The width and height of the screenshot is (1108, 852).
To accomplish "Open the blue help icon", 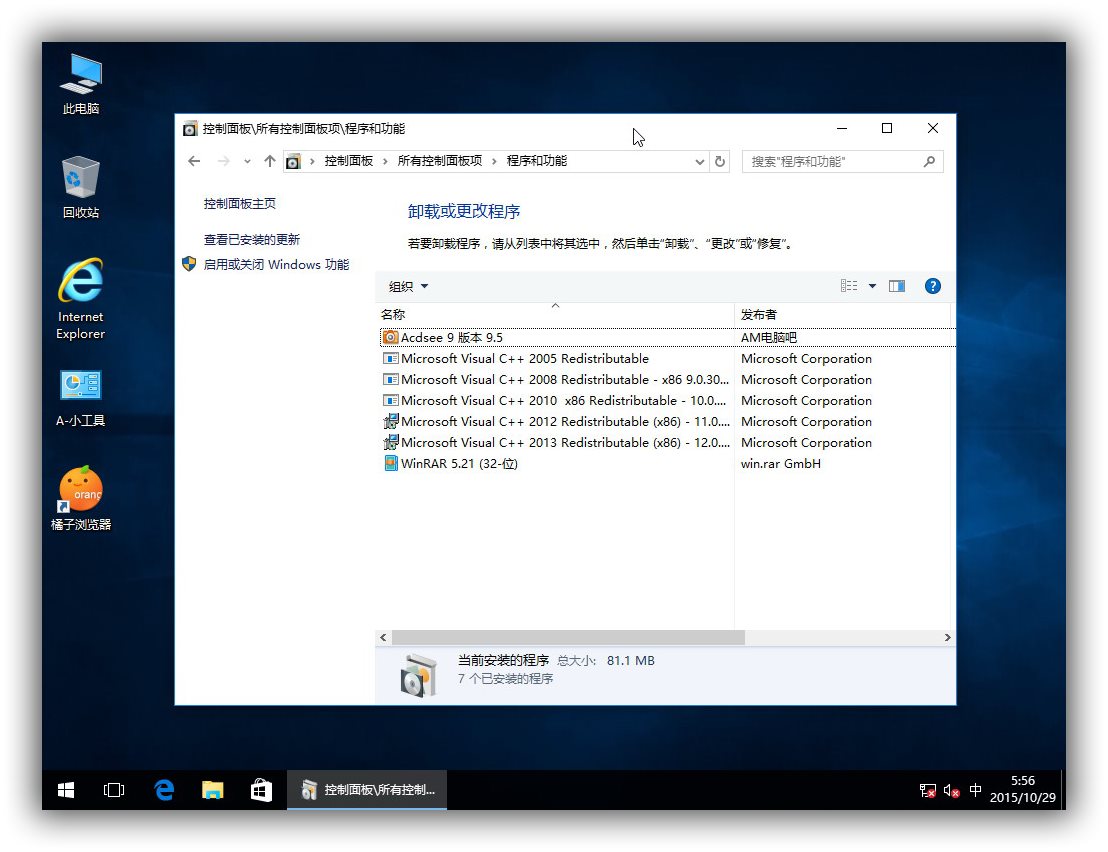I will pyautogui.click(x=933, y=285).
